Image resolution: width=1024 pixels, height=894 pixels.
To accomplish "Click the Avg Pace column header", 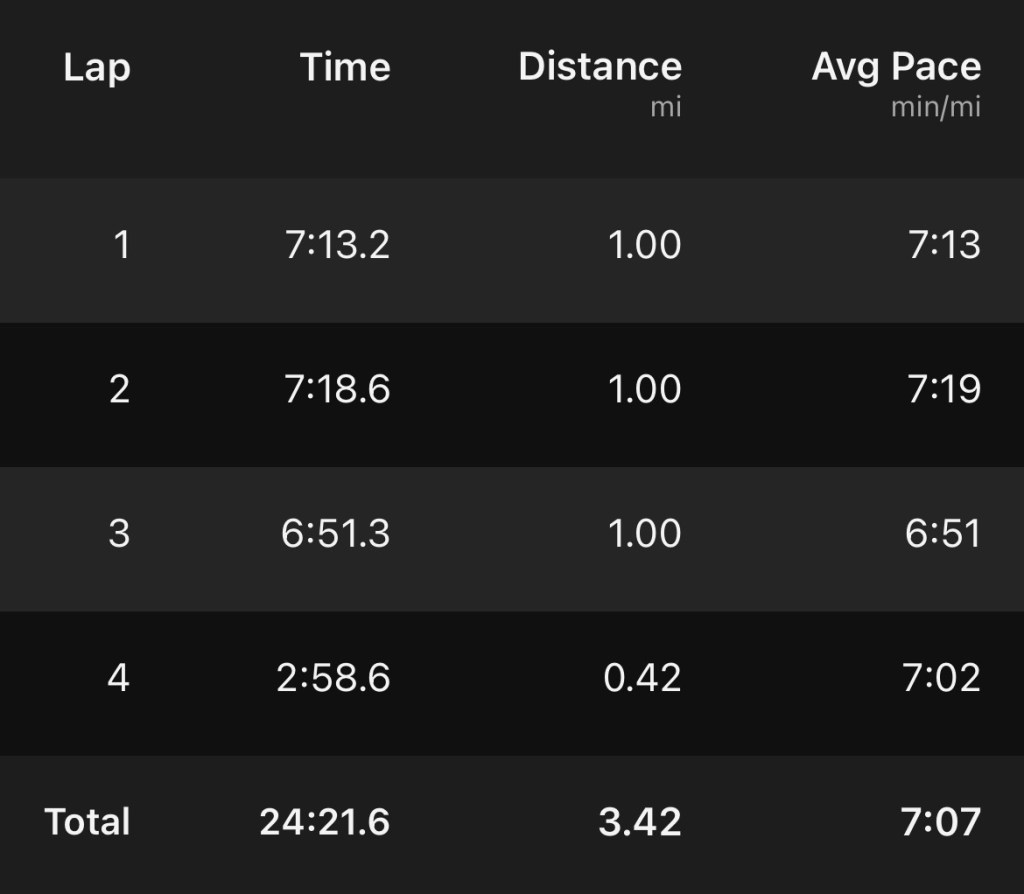I will (896, 68).
